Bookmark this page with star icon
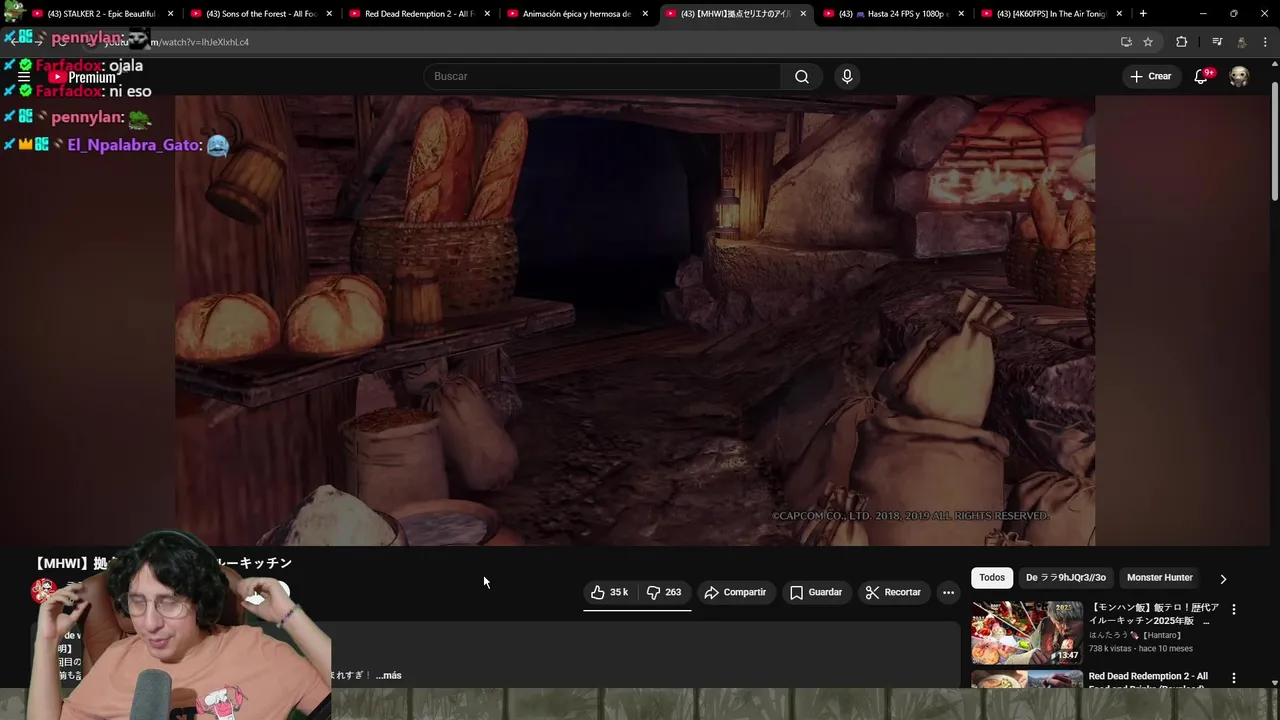 pos(1148,42)
